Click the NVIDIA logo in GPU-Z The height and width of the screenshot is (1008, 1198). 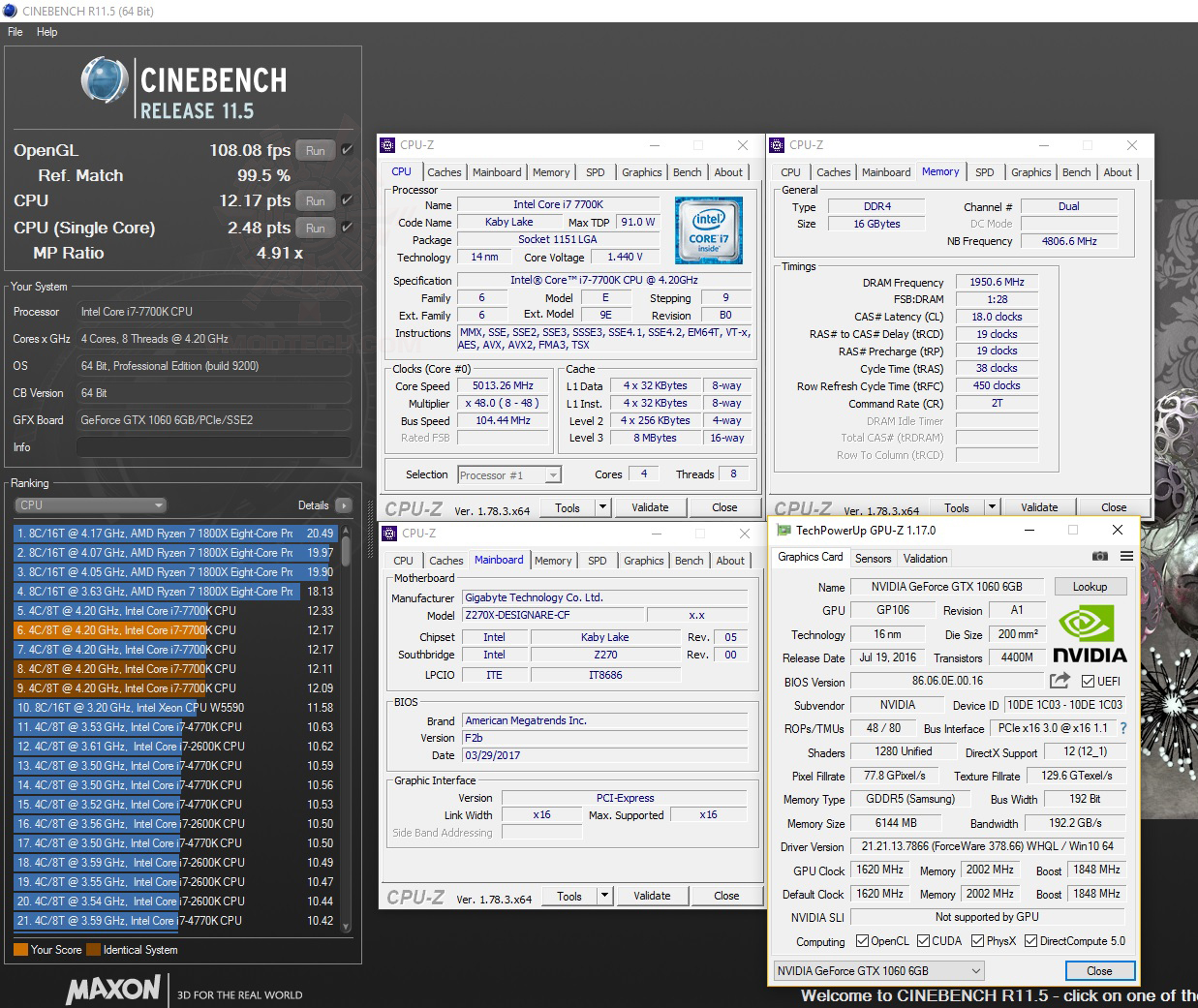[1090, 632]
